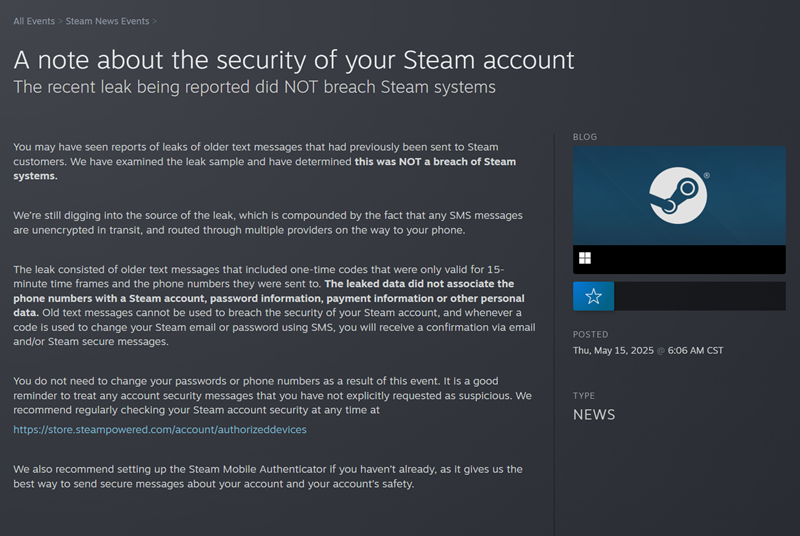Click the article title about Steam account security
Screen dimensions: 800x536
[x=294, y=58]
